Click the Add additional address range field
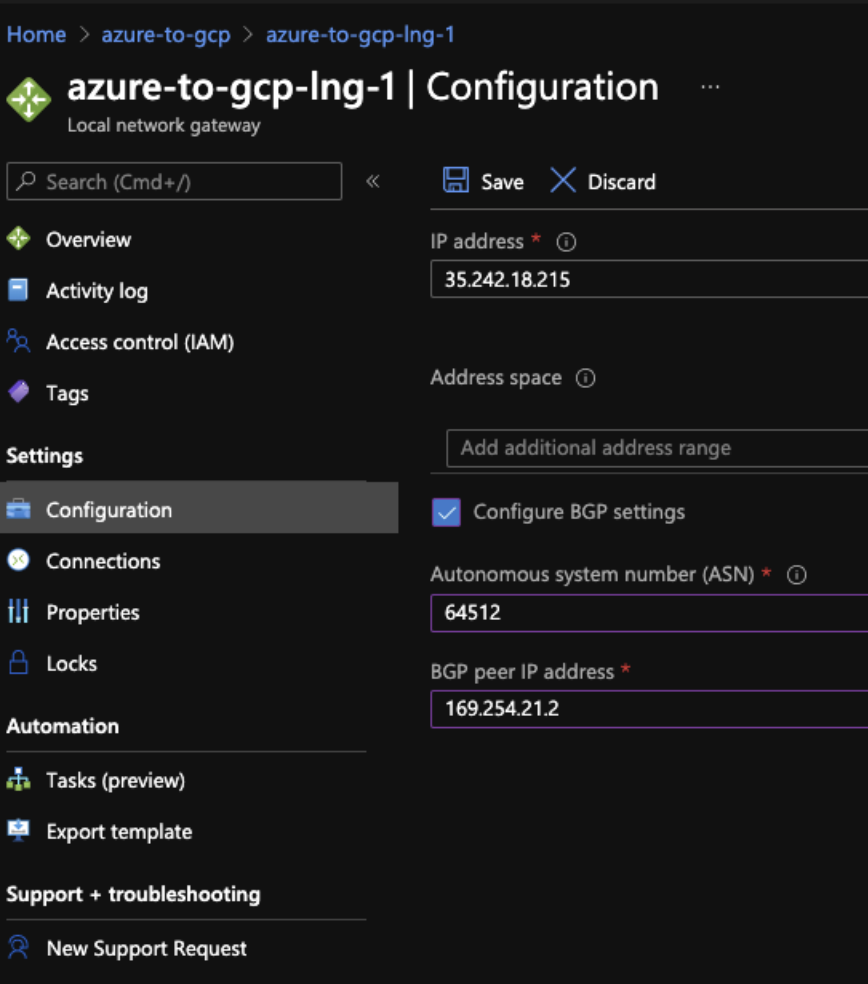The height and width of the screenshot is (984, 868). point(657,448)
